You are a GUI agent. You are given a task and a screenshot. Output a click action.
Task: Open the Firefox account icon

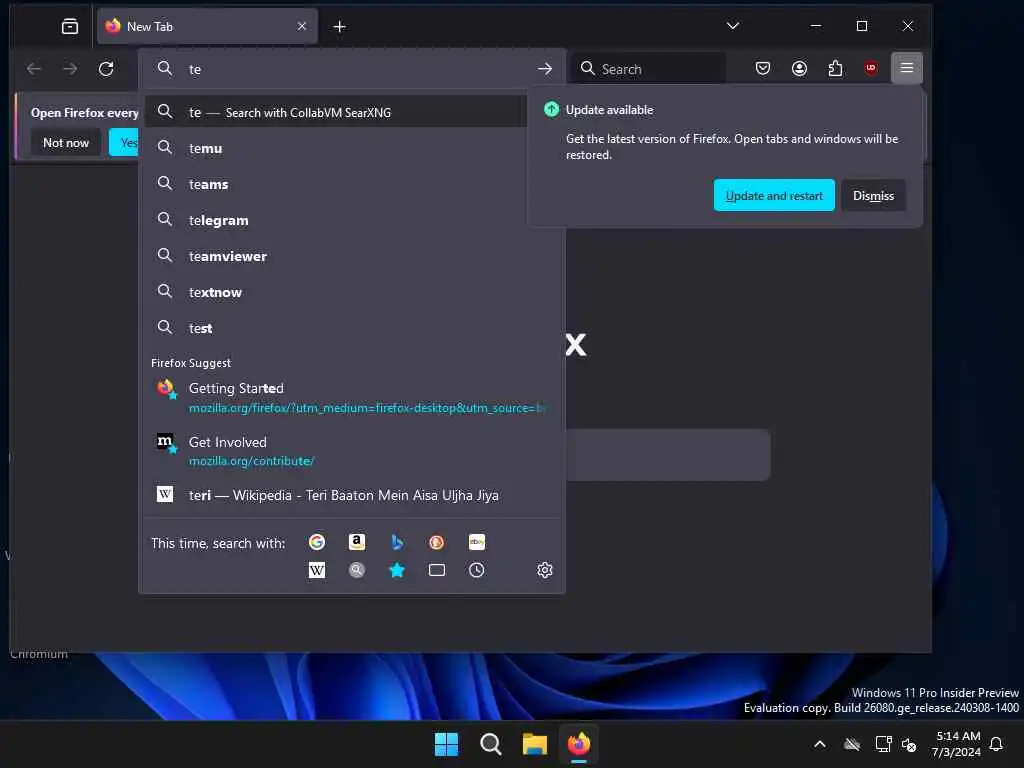(x=799, y=69)
